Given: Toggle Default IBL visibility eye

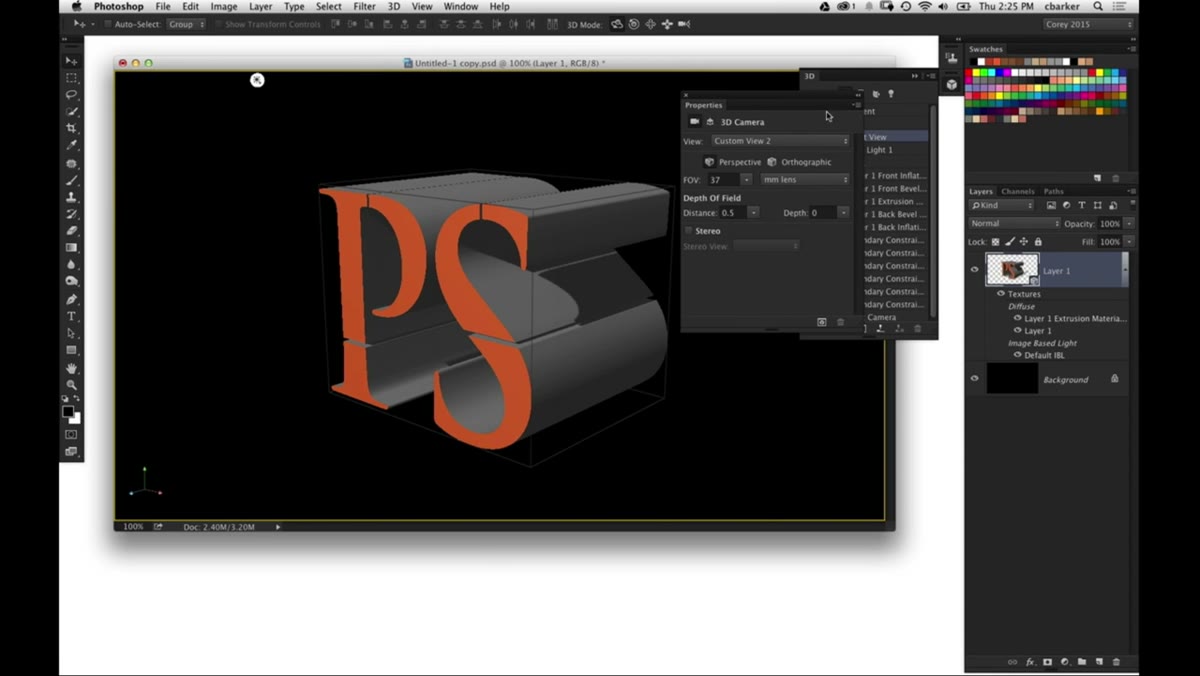Looking at the screenshot, I should 1018,355.
